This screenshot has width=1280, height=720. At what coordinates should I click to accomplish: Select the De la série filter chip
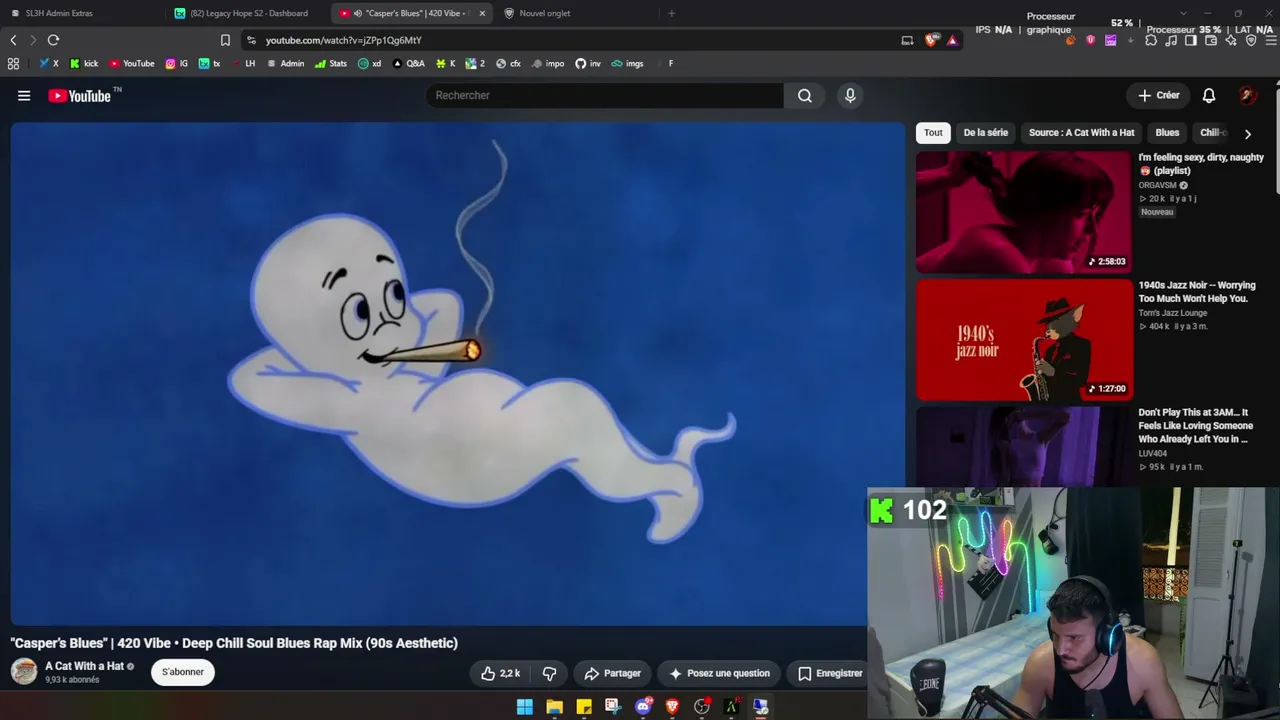tap(986, 132)
